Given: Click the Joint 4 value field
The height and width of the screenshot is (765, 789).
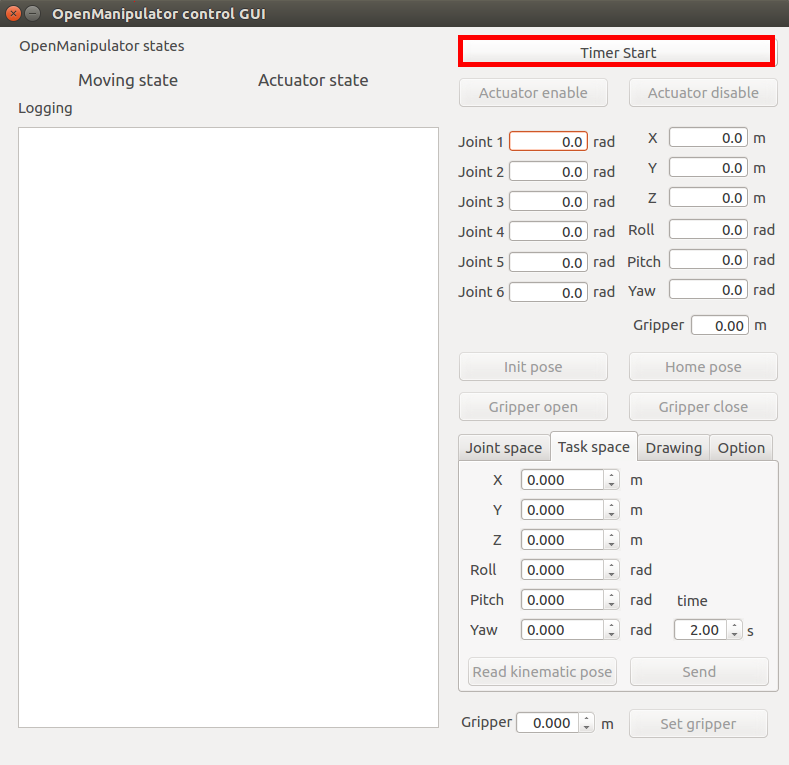Looking at the screenshot, I should tap(548, 232).
